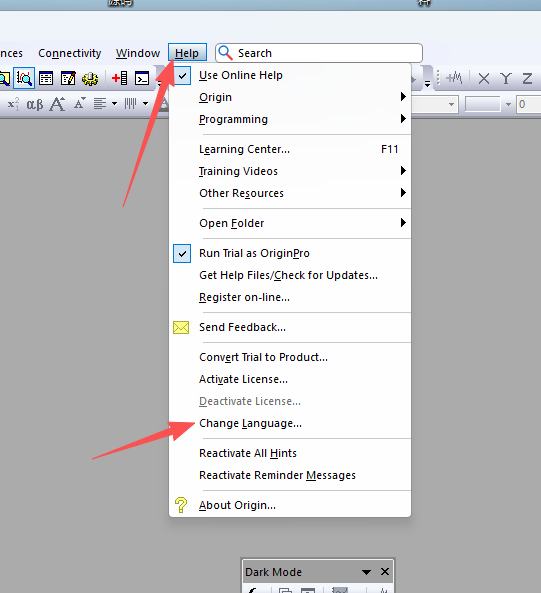
Task: Expand the Training Videos submenu arrow
Action: [x=403, y=171]
